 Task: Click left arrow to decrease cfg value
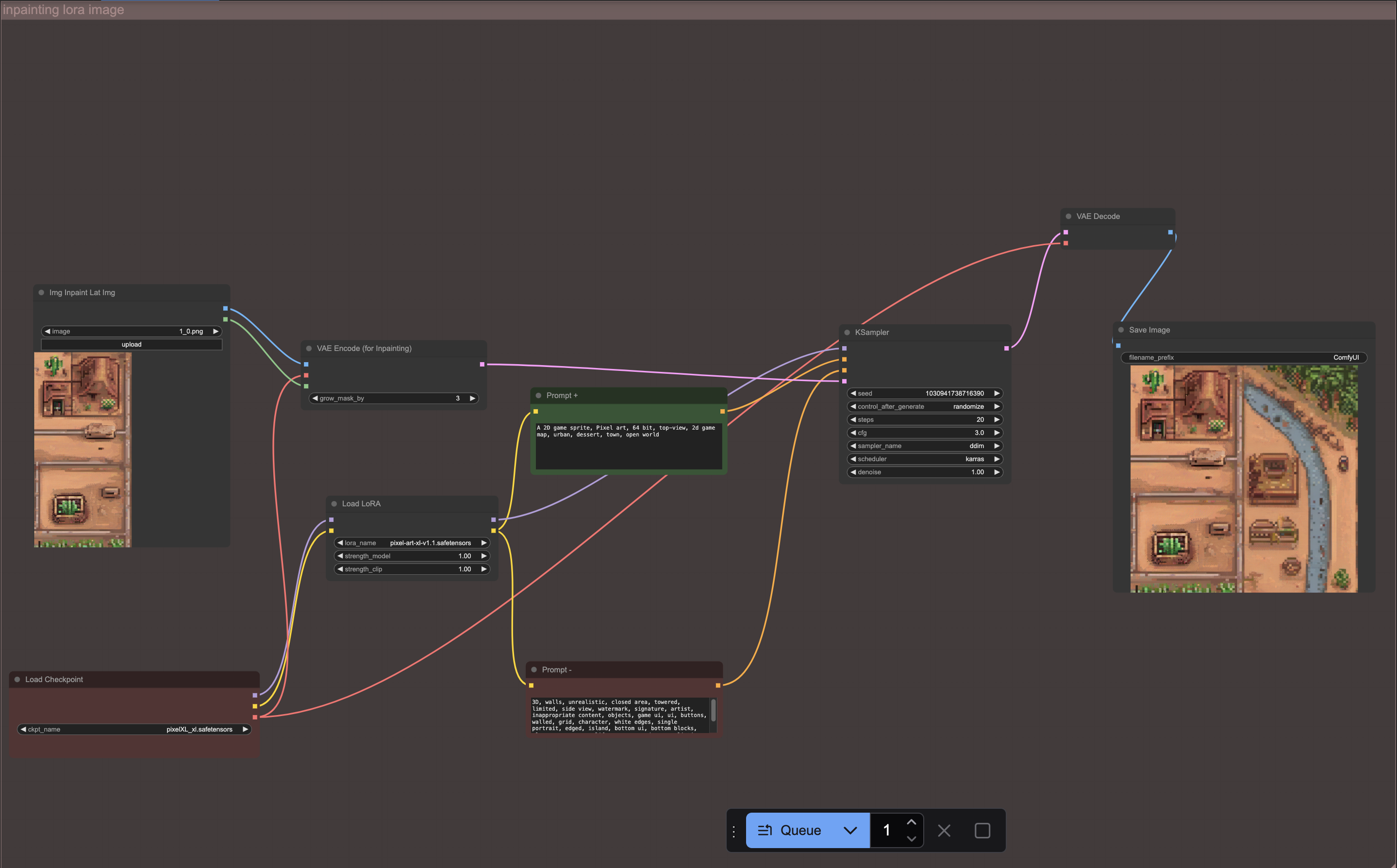coord(853,433)
